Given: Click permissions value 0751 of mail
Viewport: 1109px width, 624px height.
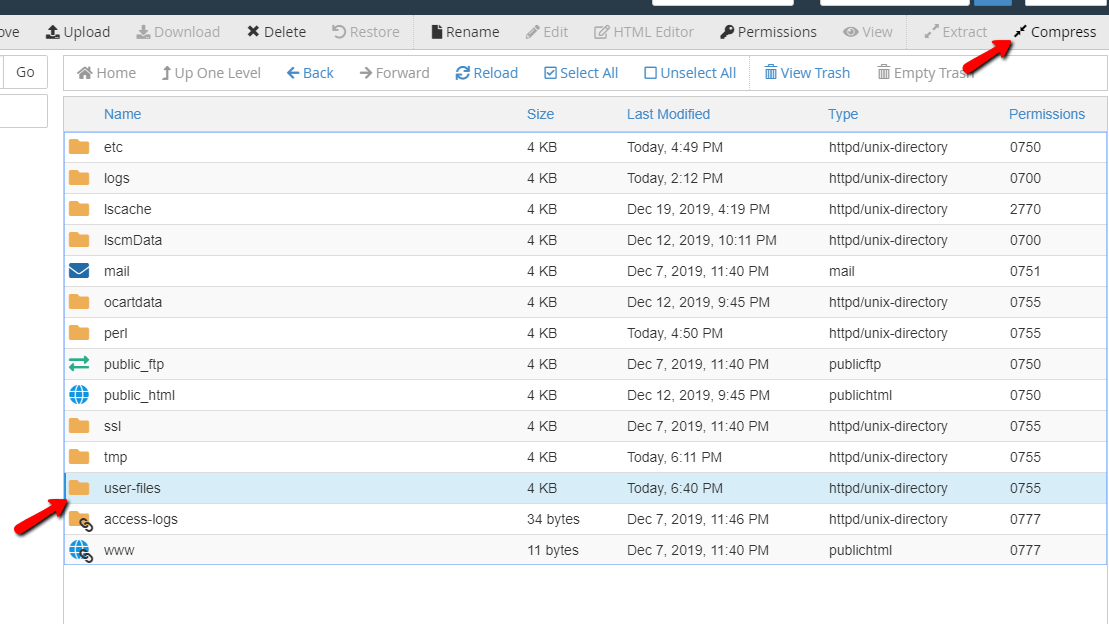Looking at the screenshot, I should tap(1025, 271).
